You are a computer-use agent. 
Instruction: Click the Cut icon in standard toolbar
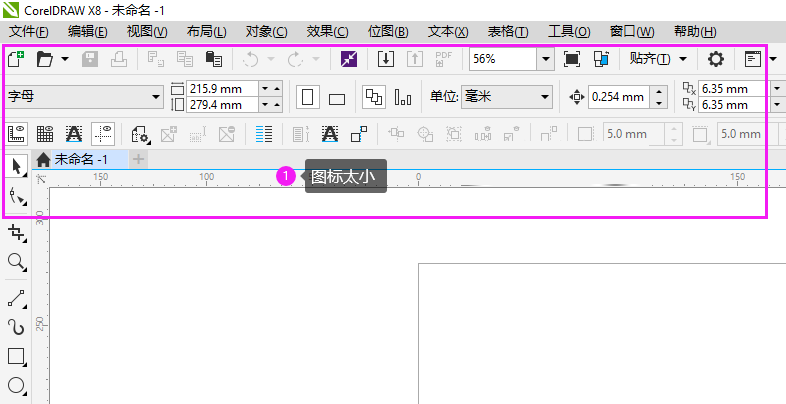coord(156,59)
